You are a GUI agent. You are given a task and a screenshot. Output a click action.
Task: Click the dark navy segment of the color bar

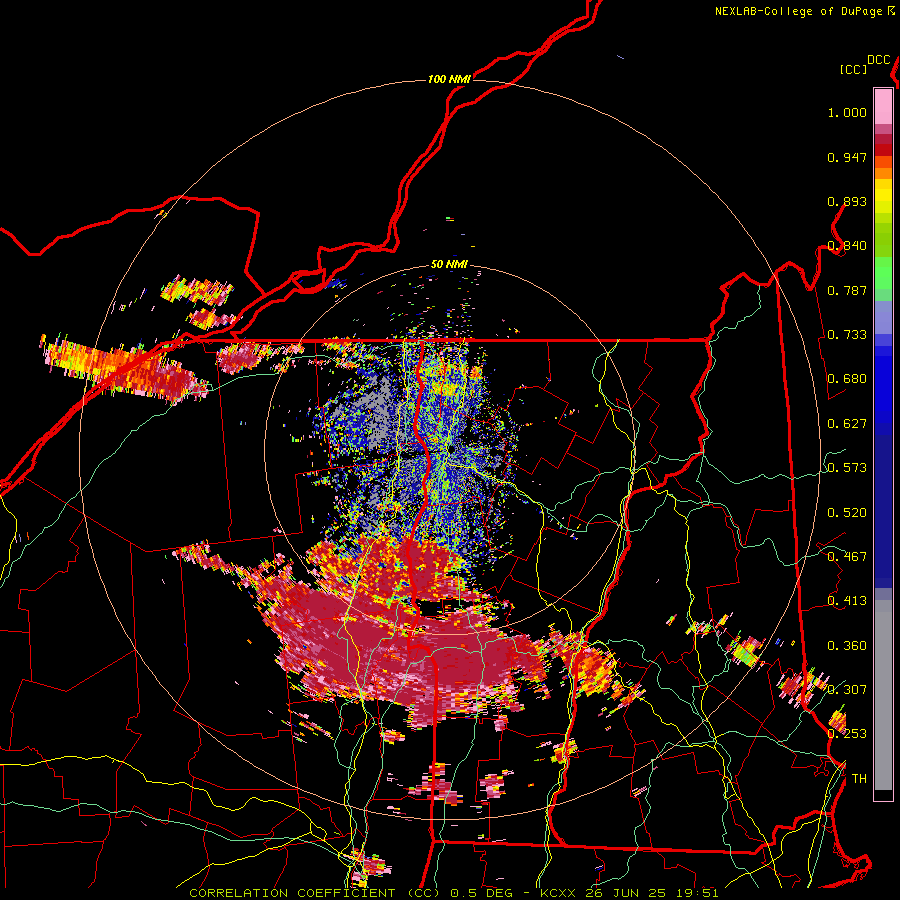click(883, 505)
